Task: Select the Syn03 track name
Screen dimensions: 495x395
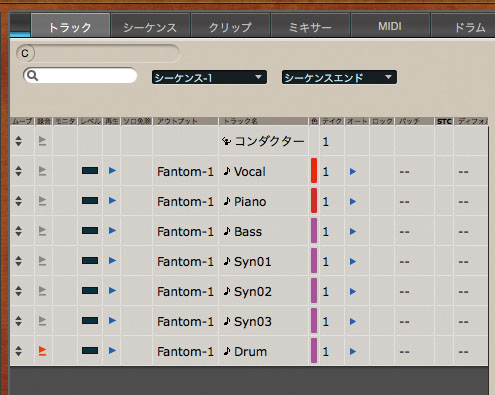Action: [x=253, y=322]
